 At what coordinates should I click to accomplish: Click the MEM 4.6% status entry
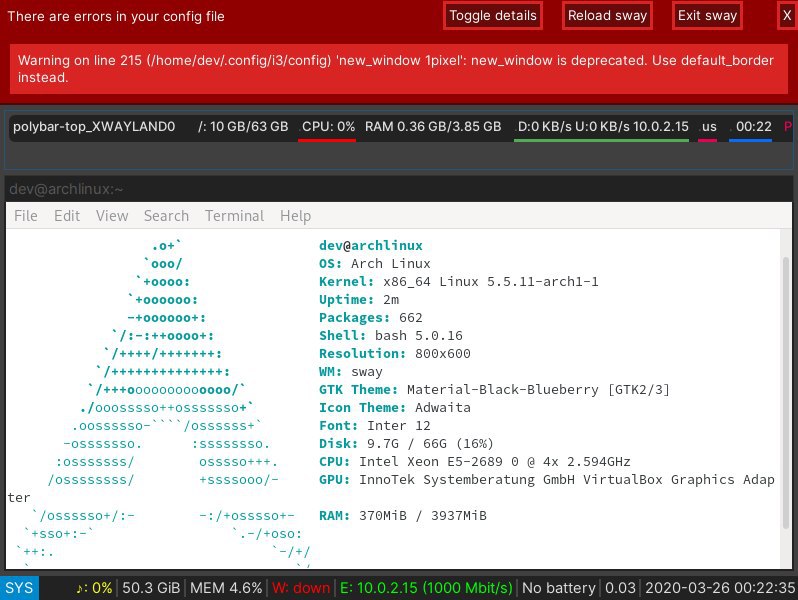click(226, 588)
